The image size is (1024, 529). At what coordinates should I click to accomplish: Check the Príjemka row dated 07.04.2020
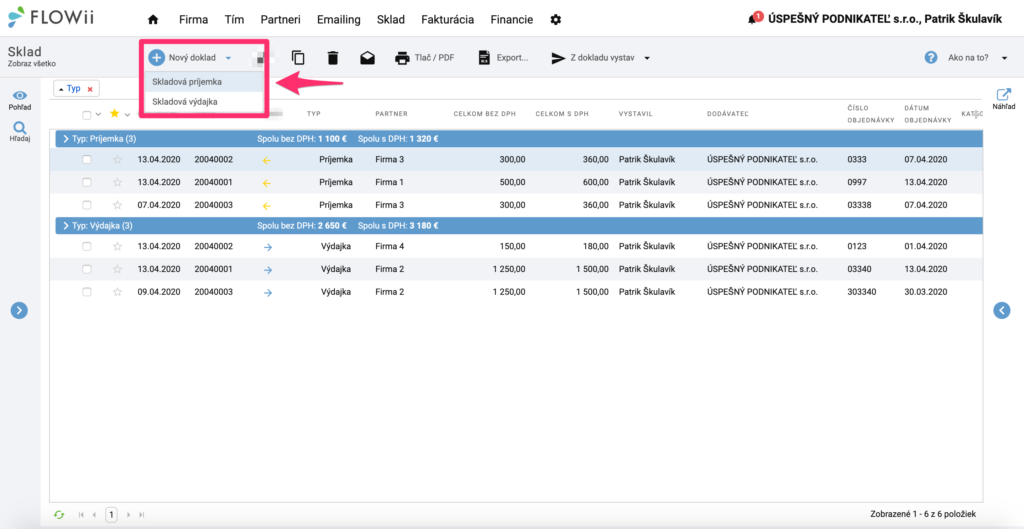pos(87,205)
